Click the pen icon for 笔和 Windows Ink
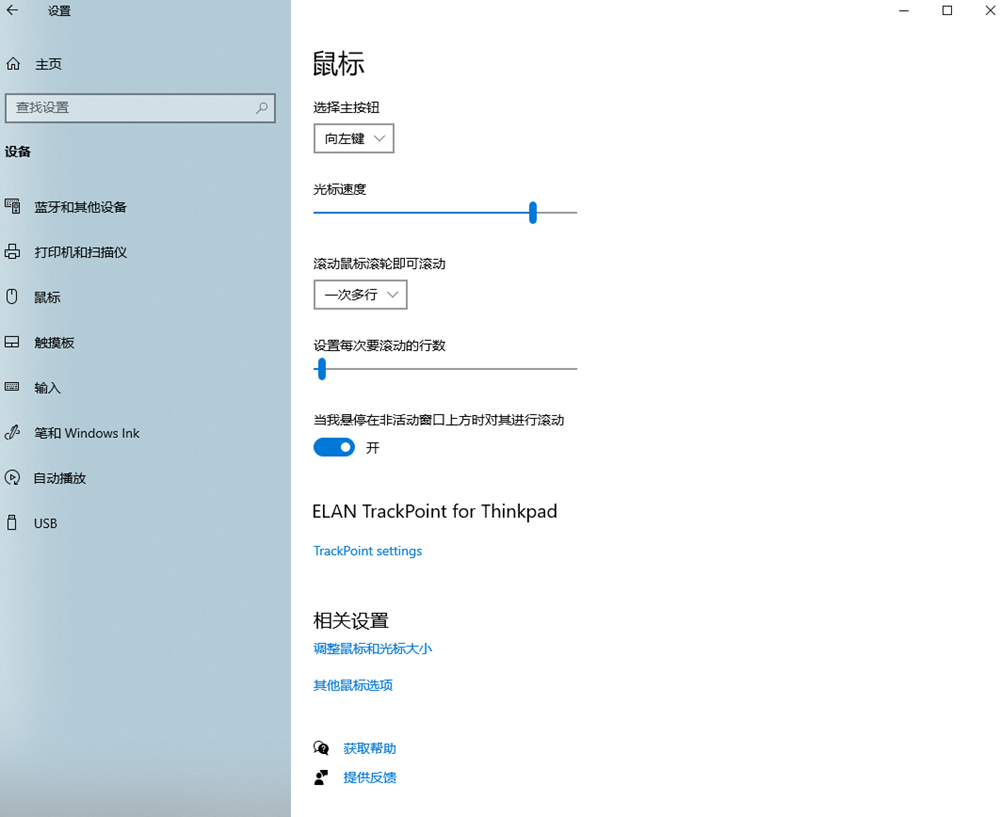 tap(13, 433)
